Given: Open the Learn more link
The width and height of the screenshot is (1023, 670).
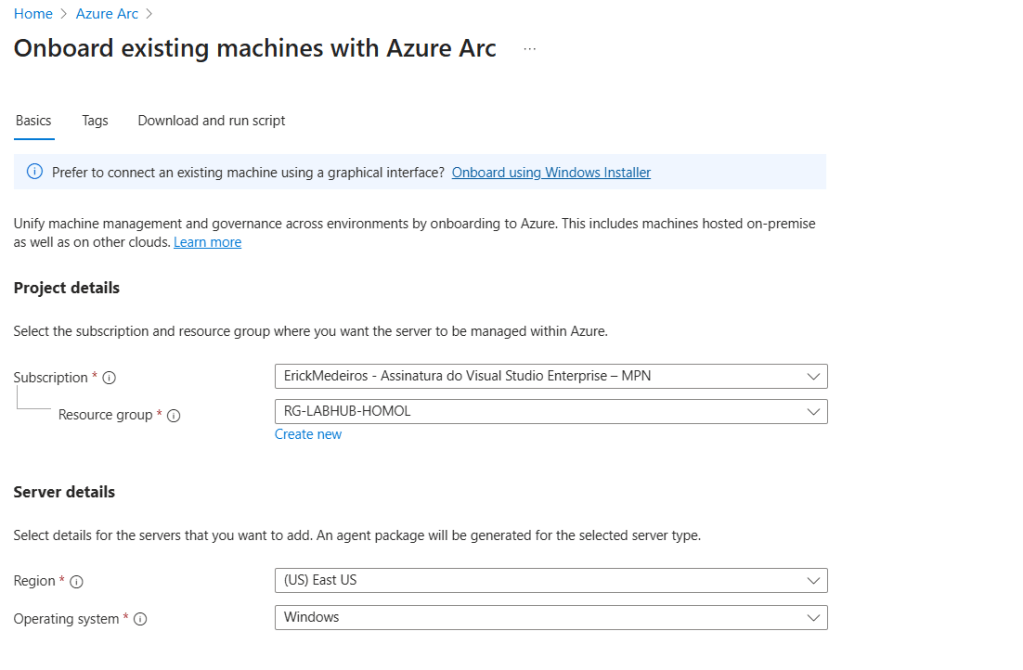Looking at the screenshot, I should click(x=207, y=242).
